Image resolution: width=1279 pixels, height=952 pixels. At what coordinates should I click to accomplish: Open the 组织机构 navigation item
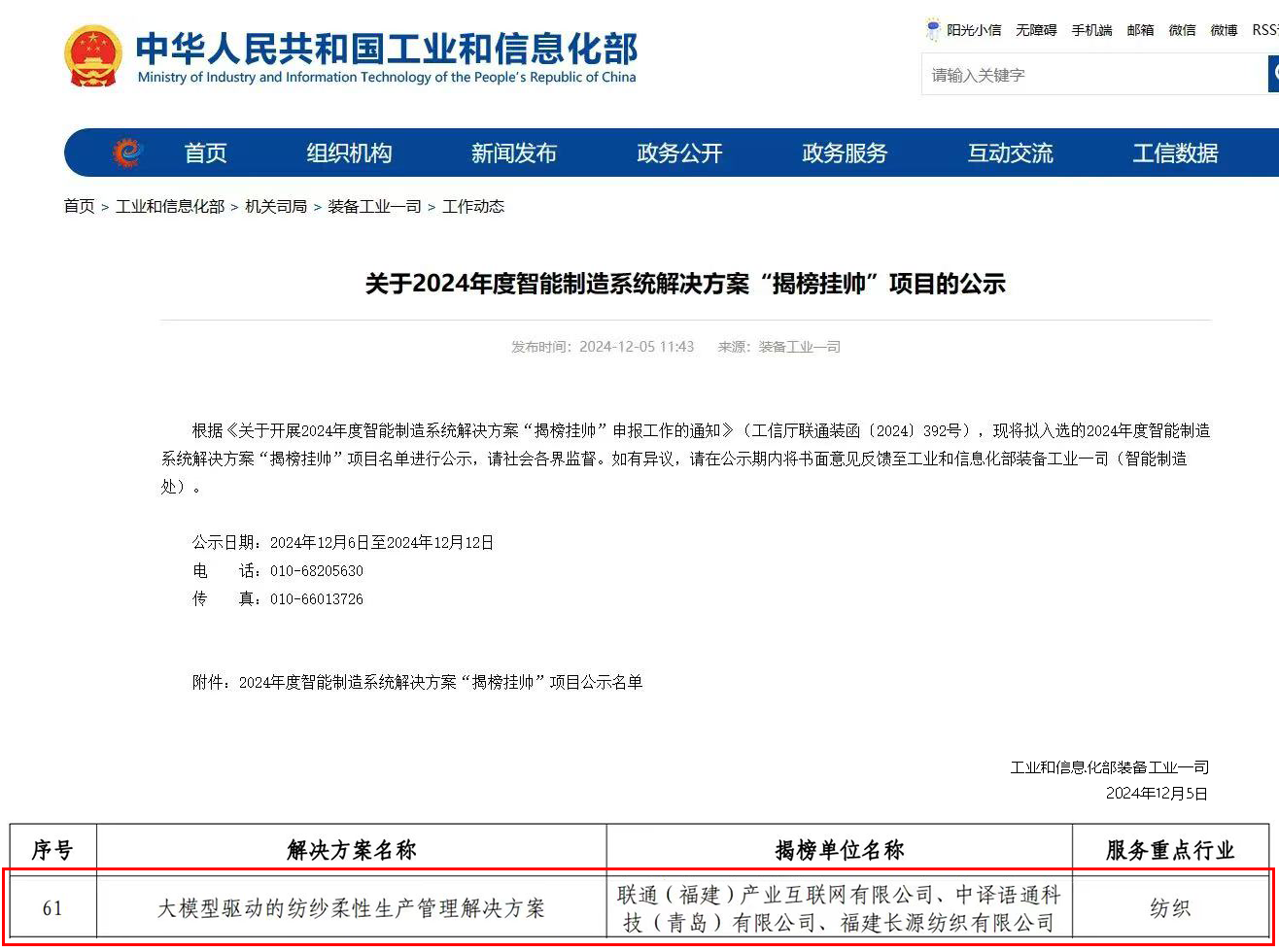coord(350,153)
